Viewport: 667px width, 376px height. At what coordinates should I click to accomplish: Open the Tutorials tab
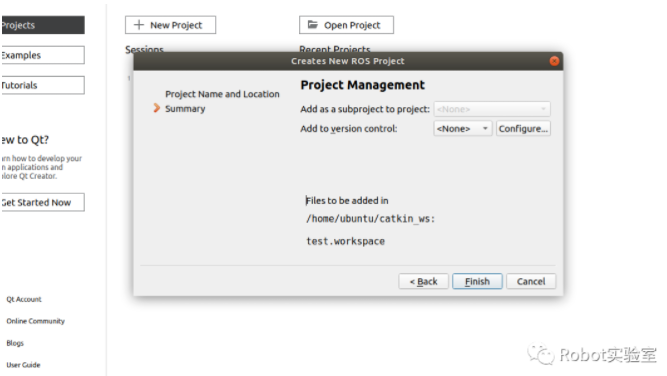(43, 85)
